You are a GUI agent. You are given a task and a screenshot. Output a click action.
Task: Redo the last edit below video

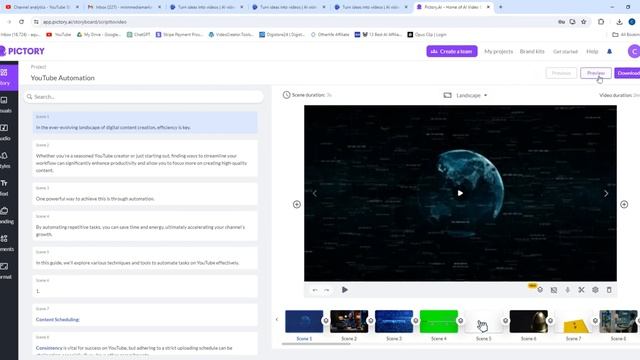[327, 290]
